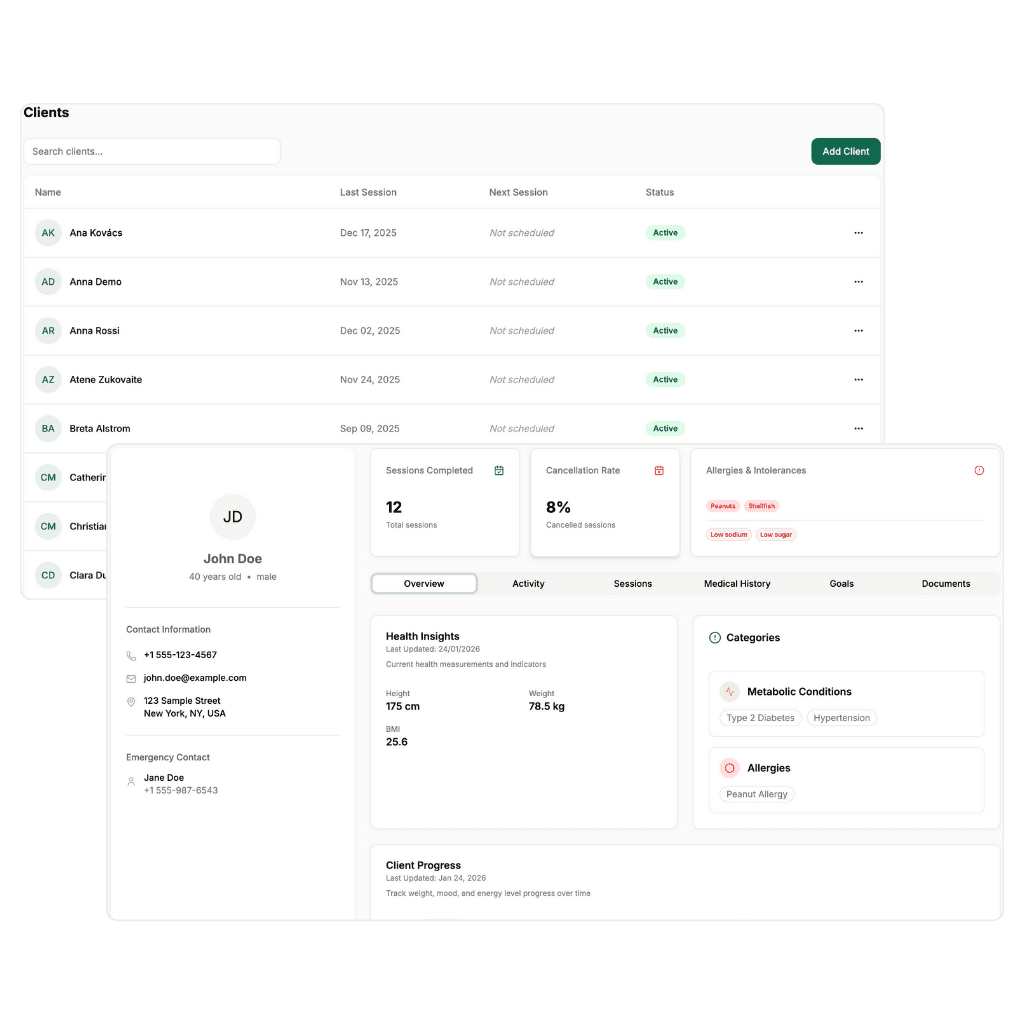Click the red calendar icon on Cancellation Rate card
Screen dimensions: 1024x1024
(658, 470)
